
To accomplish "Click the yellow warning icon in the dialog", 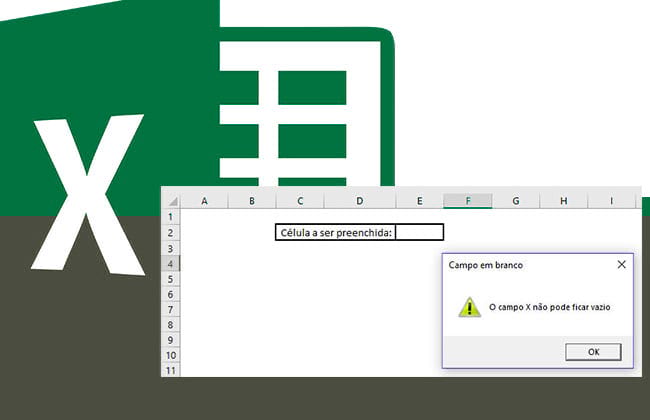I will coord(470,307).
